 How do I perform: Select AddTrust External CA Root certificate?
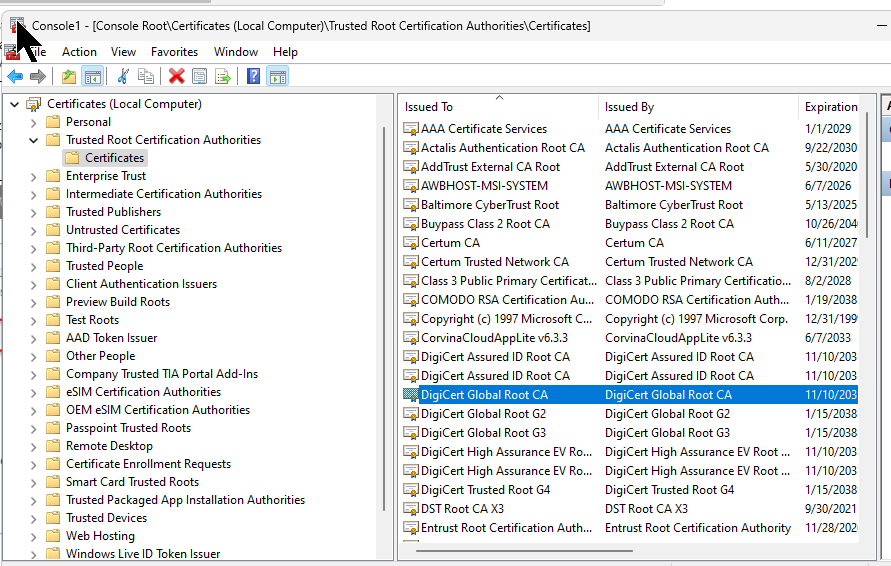tap(490, 167)
